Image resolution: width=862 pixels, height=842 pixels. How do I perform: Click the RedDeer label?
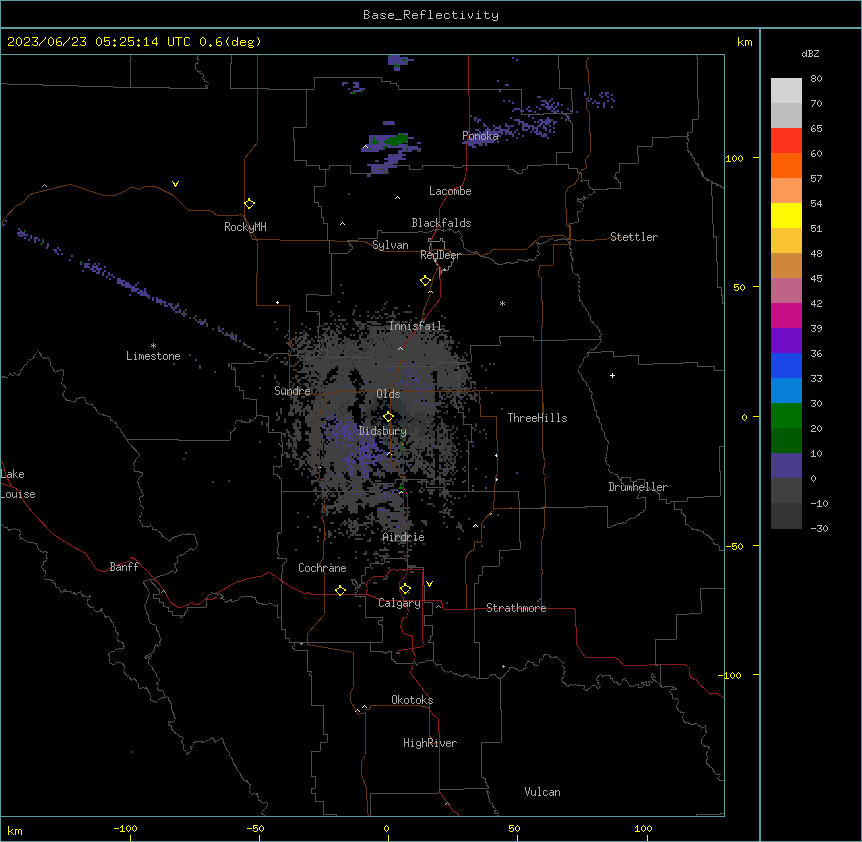(x=440, y=255)
